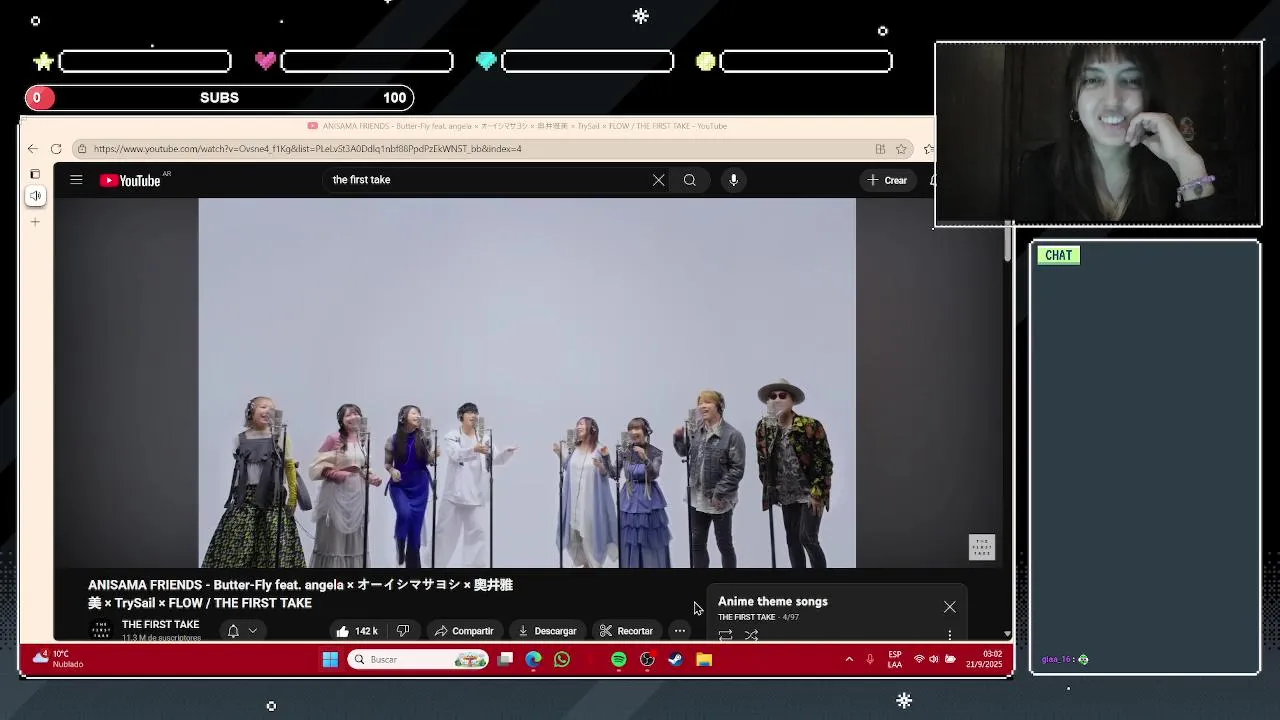This screenshot has height=720, width=1280.
Task: Open the tab actions icon in sidebar
Action: [x=35, y=174]
